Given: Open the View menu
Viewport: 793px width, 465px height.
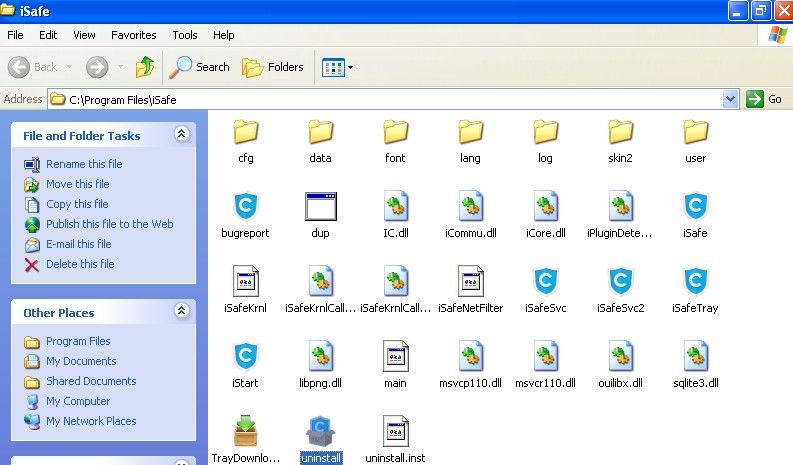Looking at the screenshot, I should (84, 35).
